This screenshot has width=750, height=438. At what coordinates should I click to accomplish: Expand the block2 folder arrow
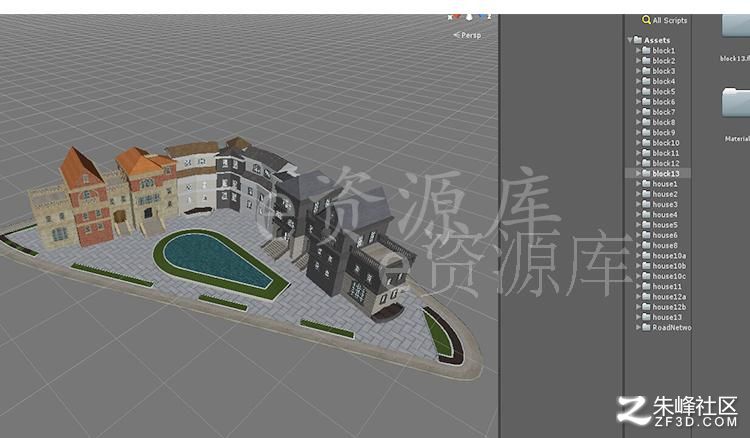tap(638, 61)
